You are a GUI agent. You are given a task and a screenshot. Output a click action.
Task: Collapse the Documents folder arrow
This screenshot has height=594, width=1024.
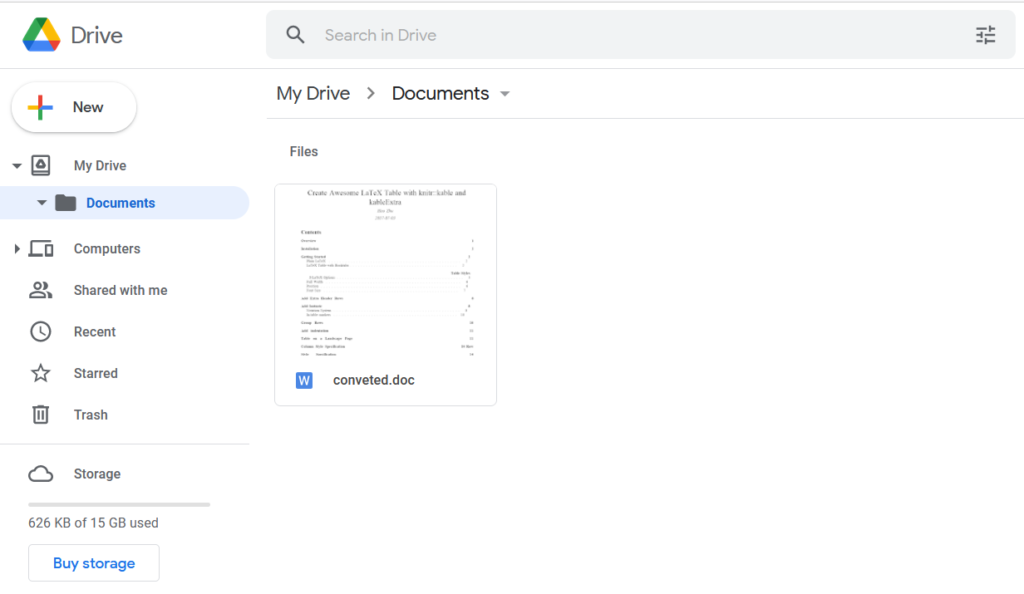tap(42, 203)
